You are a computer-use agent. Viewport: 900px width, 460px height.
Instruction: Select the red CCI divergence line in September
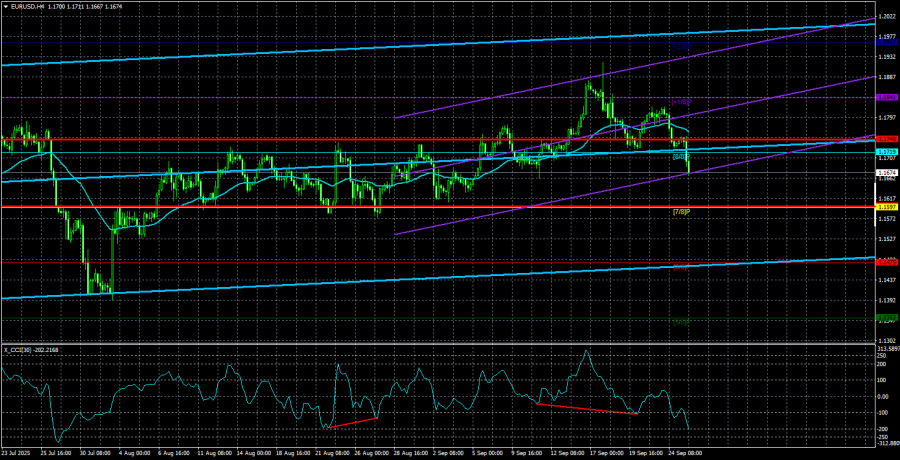[586, 409]
